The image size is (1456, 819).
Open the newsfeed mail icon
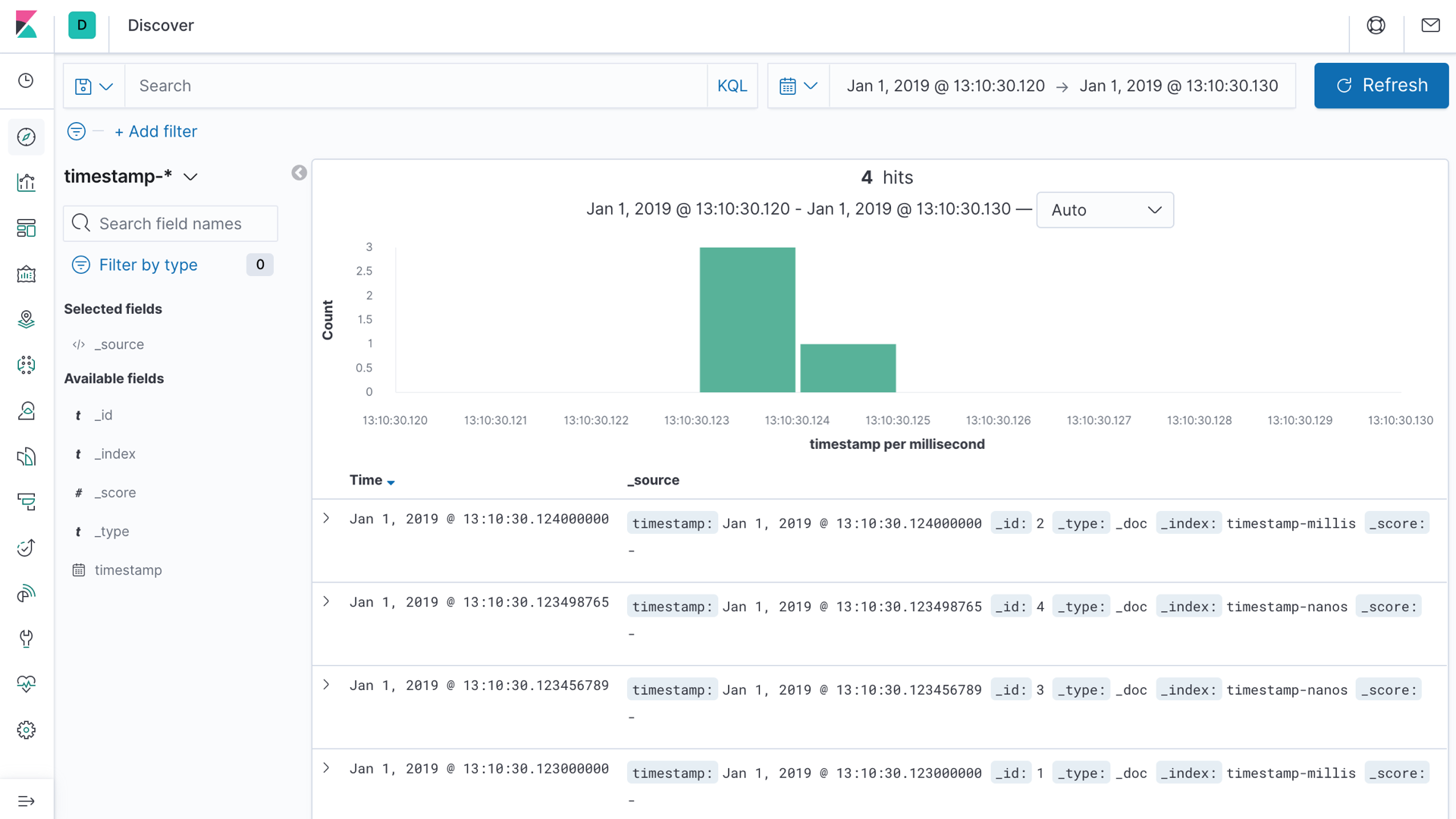coord(1430,25)
